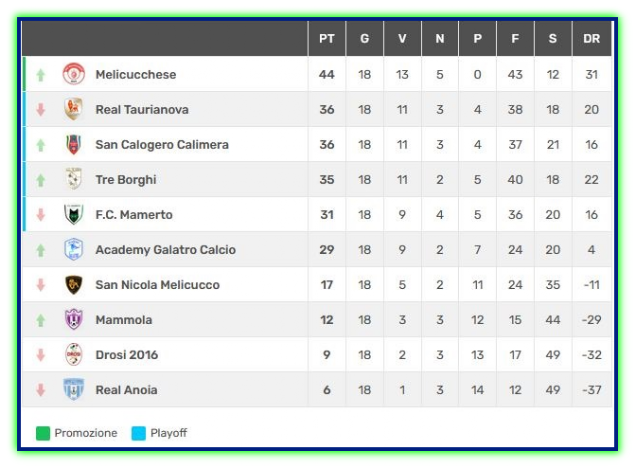The width and height of the screenshot is (635, 468).
Task: Click the Tre Borghi team badge
Action: (x=74, y=179)
